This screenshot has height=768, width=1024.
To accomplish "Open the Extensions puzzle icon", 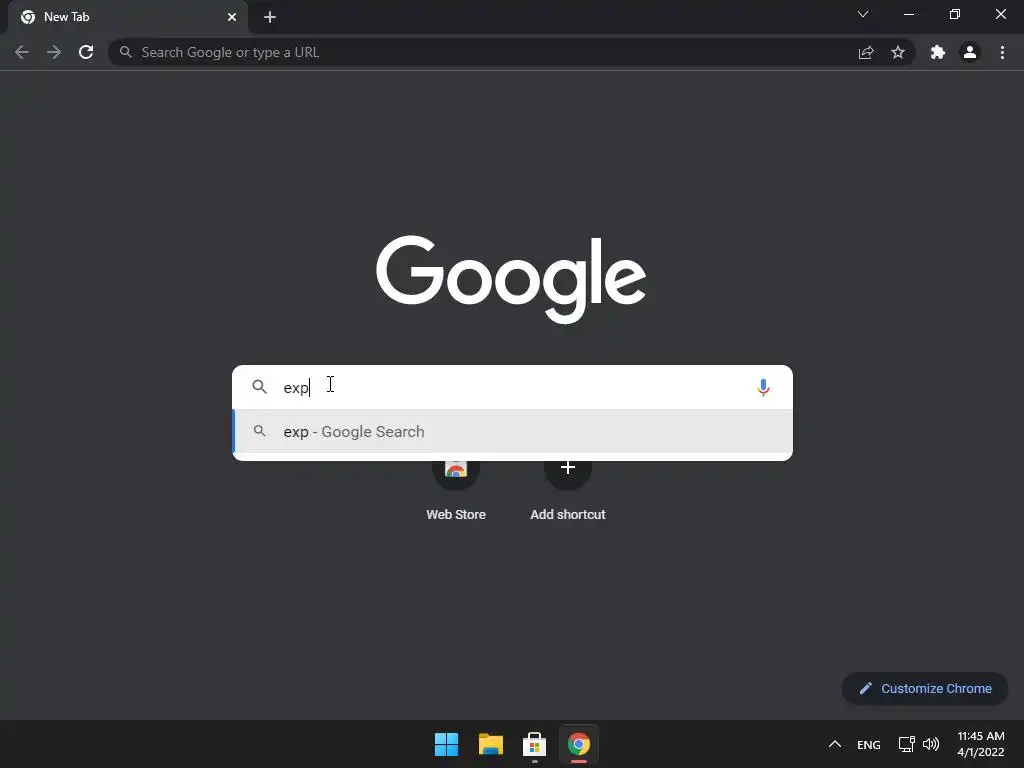I will [938, 52].
